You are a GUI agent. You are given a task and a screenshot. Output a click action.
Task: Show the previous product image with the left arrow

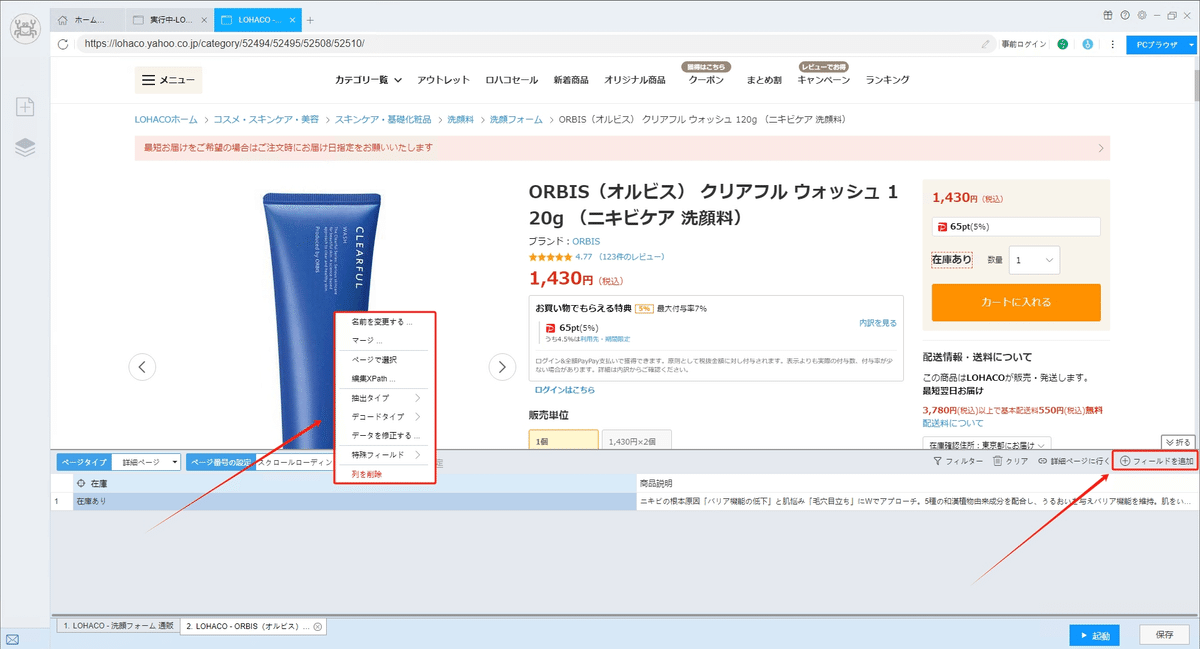pos(142,367)
